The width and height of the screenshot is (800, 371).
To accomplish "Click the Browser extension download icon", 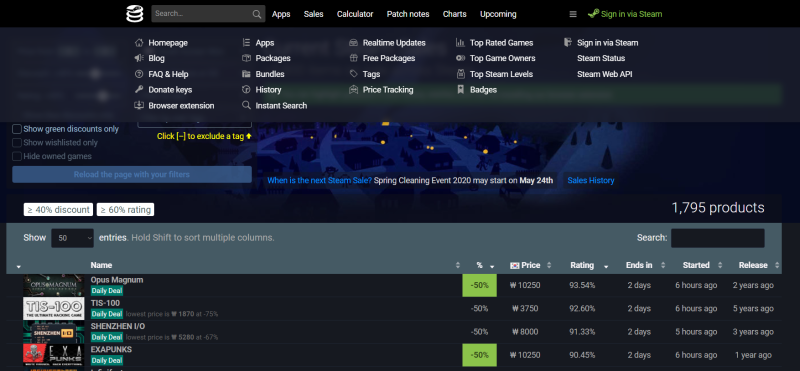I will coord(139,105).
